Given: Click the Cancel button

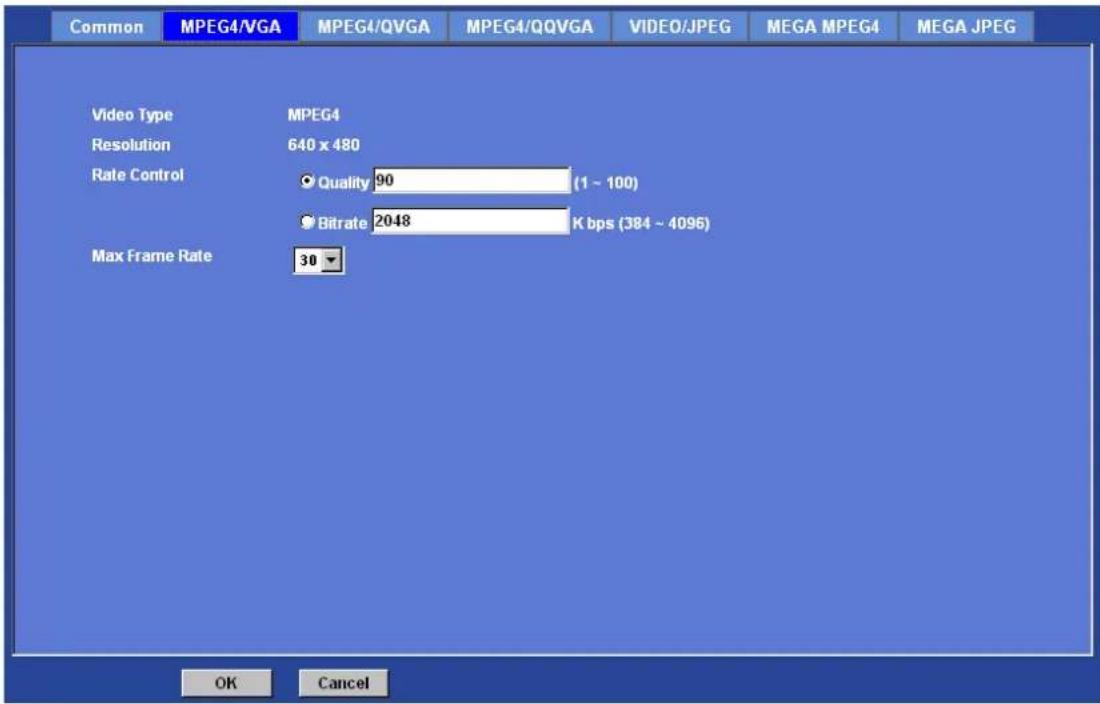Looking at the screenshot, I should pyautogui.click(x=343, y=683).
